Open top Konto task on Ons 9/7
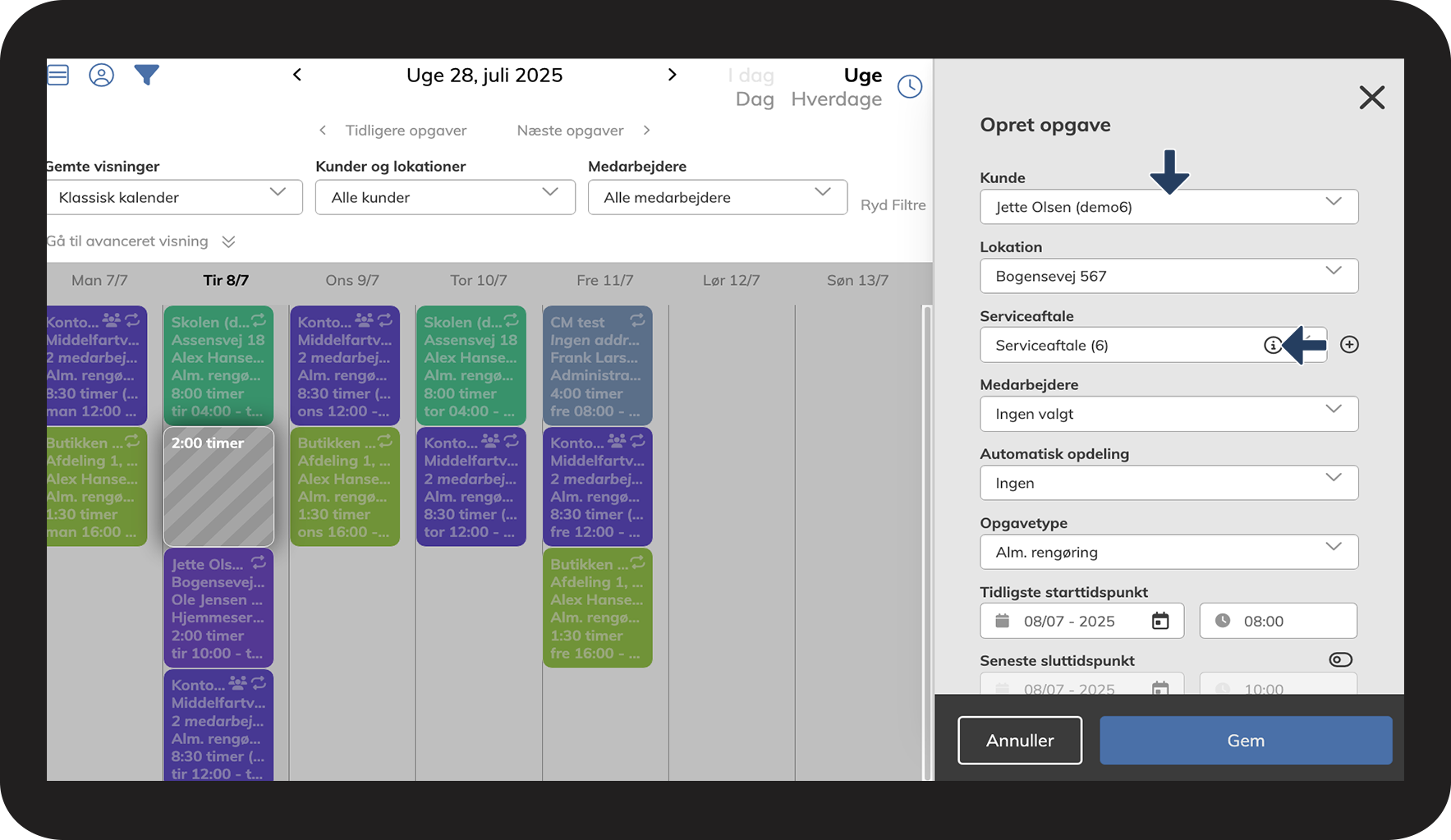The height and width of the screenshot is (840, 1451). (345, 366)
